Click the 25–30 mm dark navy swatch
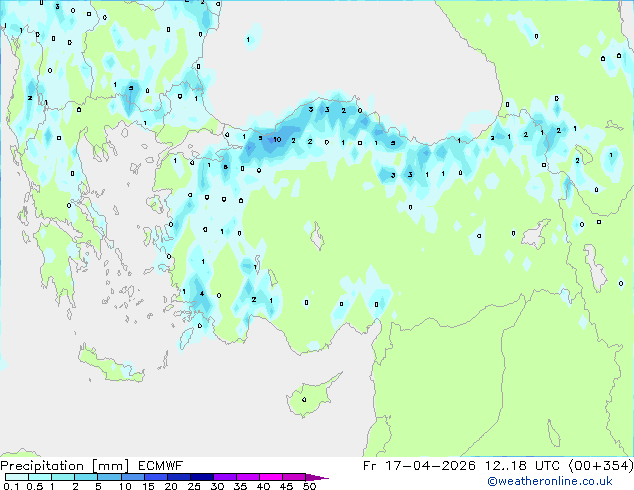 [202, 477]
